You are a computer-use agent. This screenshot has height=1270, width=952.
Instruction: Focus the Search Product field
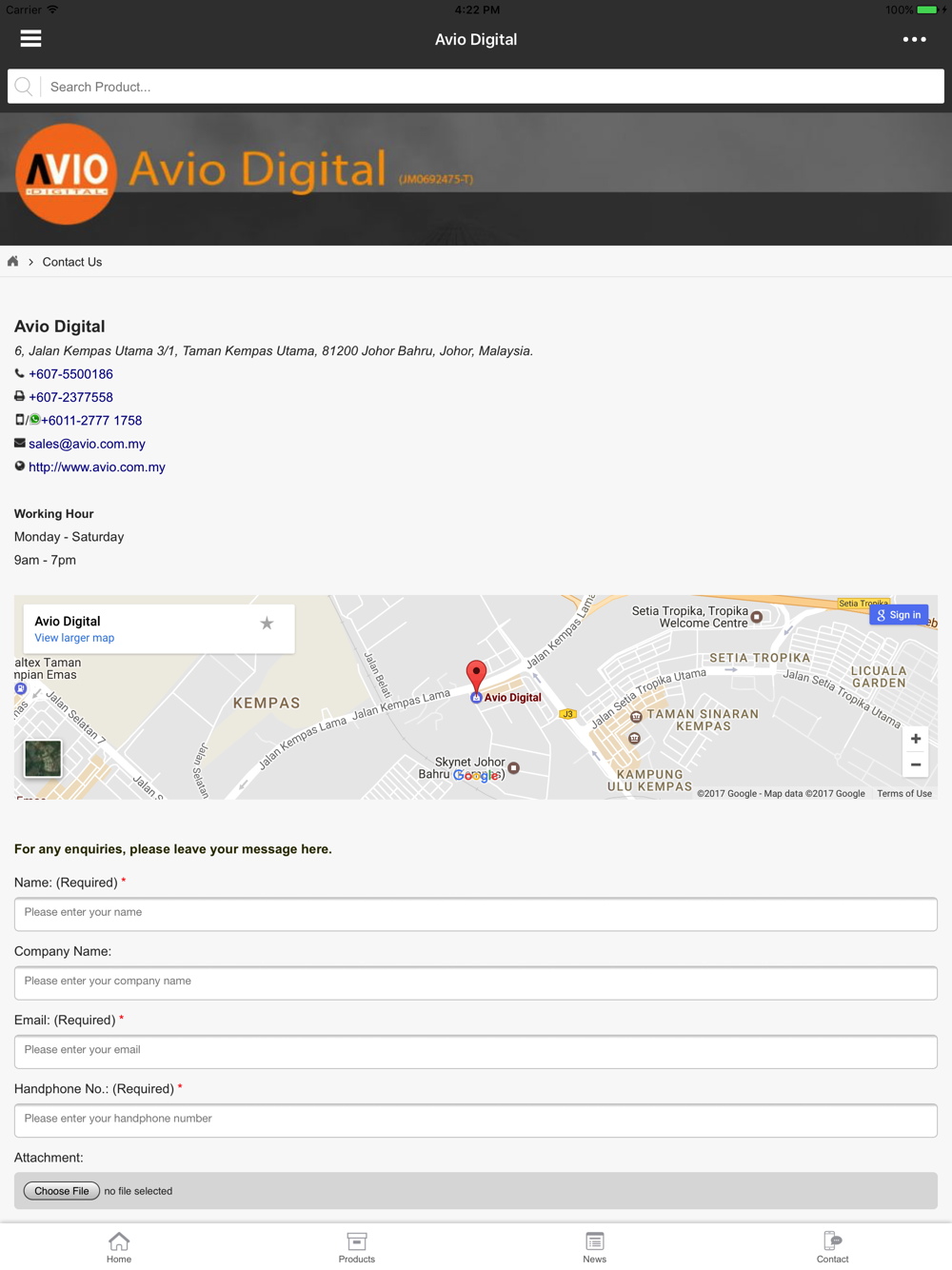(476, 87)
